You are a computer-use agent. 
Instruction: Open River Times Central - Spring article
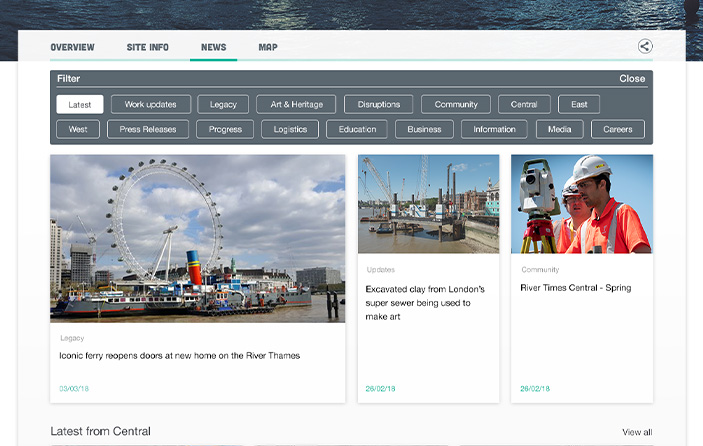(575, 288)
